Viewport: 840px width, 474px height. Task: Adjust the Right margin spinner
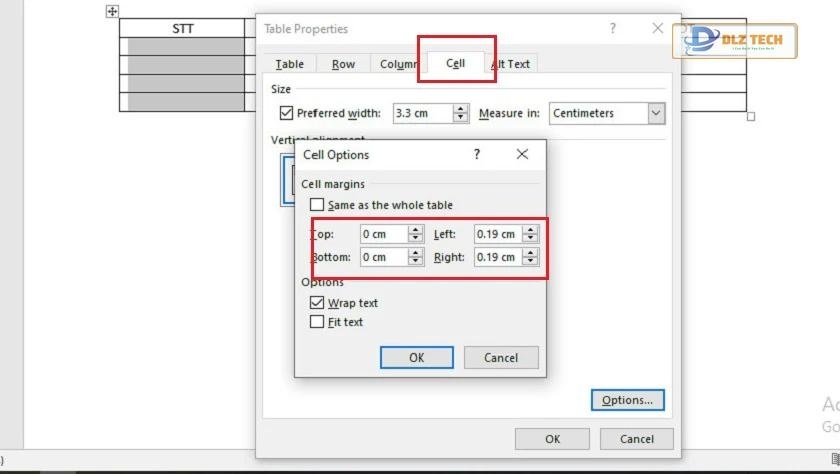click(x=530, y=257)
